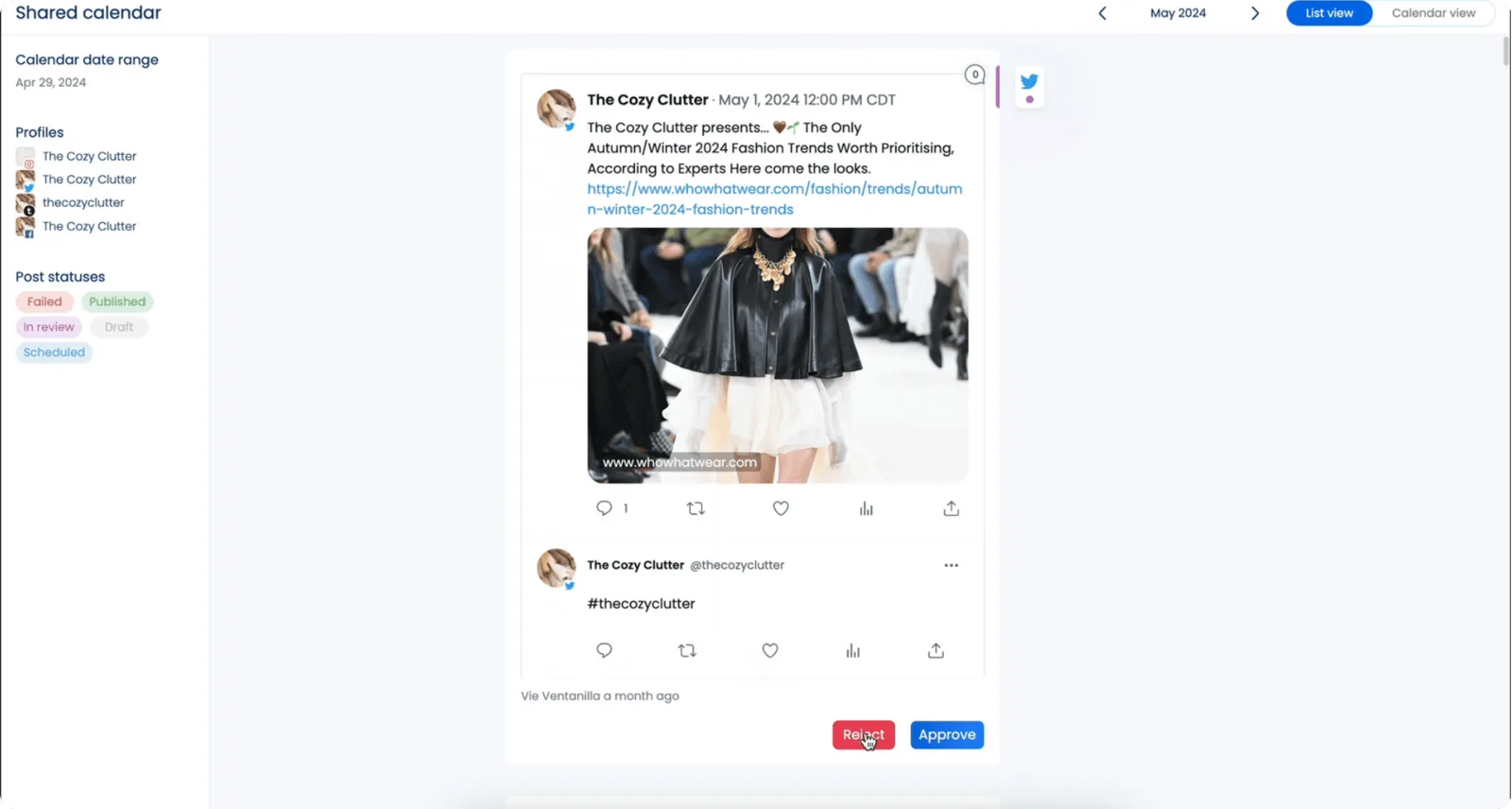Click the share icon on the #thecozyclutter reply
The height and width of the screenshot is (809, 1512).
(936, 650)
